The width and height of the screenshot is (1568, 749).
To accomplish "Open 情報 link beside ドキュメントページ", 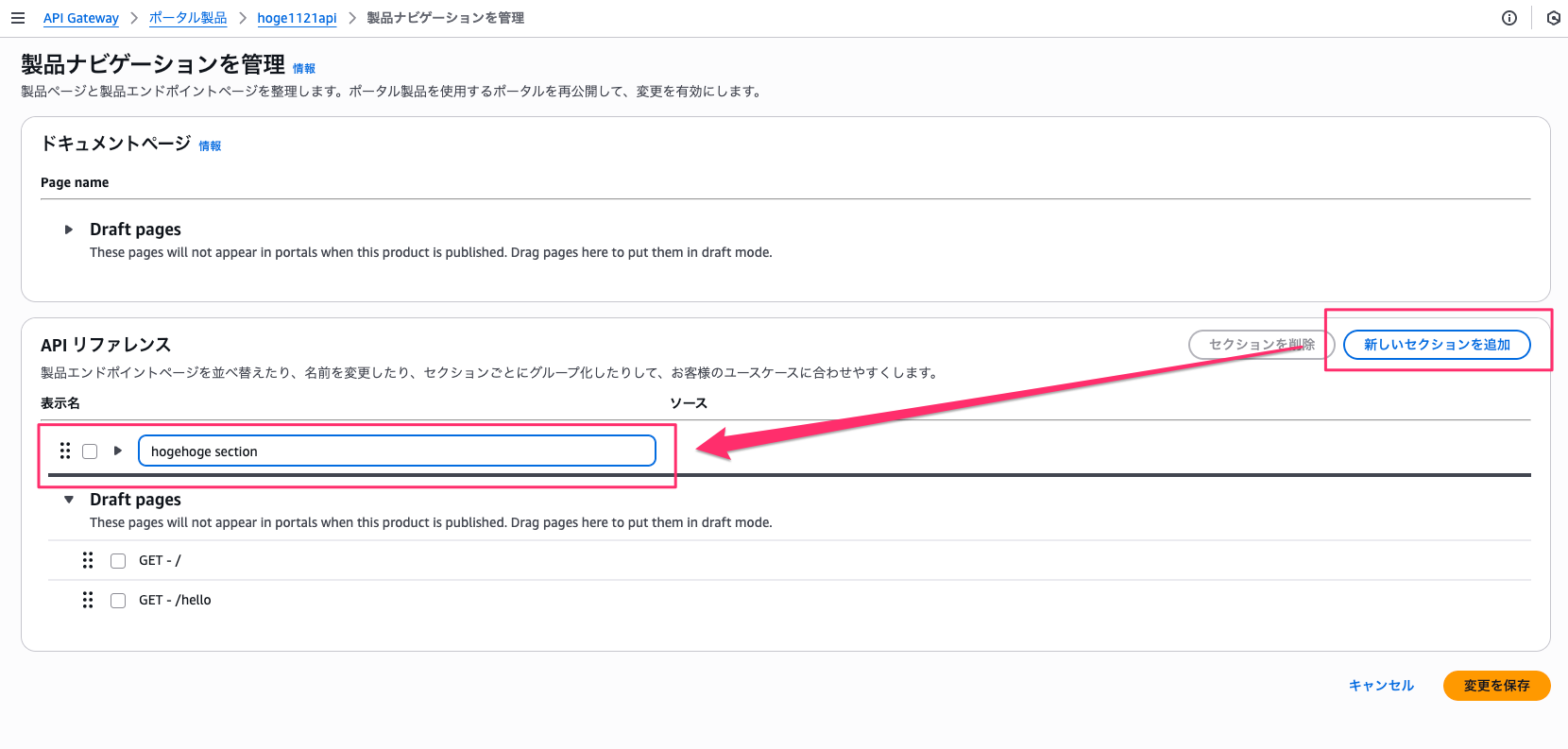I will tap(210, 145).
